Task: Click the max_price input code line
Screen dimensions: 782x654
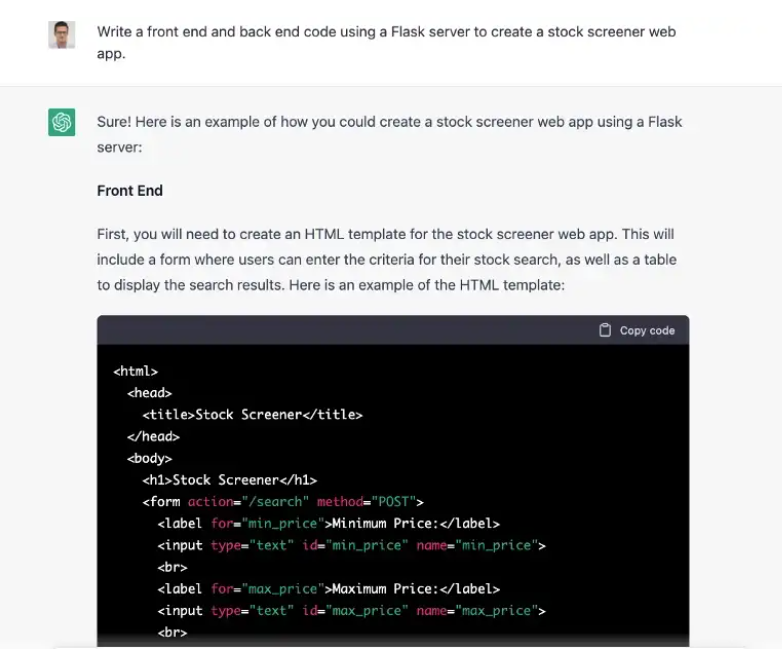Action: coord(351,610)
